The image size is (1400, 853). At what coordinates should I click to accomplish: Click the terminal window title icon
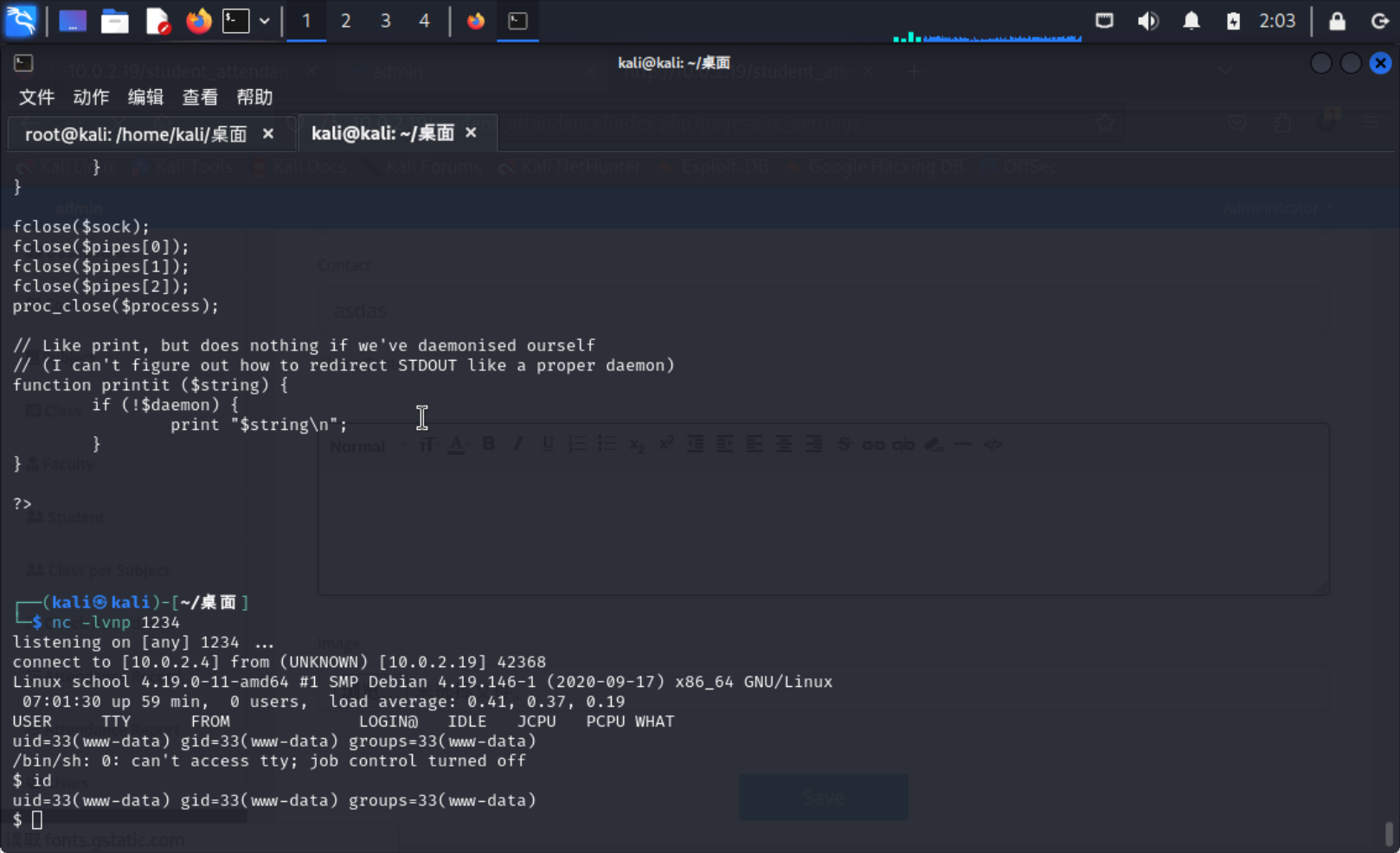pos(23,63)
